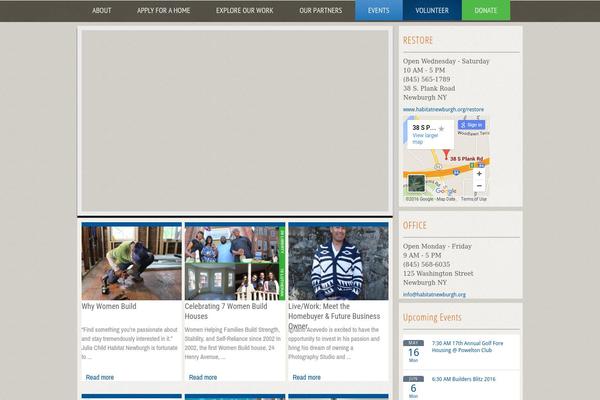Click View larger map link
The width and height of the screenshot is (600, 400).
tap(425, 139)
